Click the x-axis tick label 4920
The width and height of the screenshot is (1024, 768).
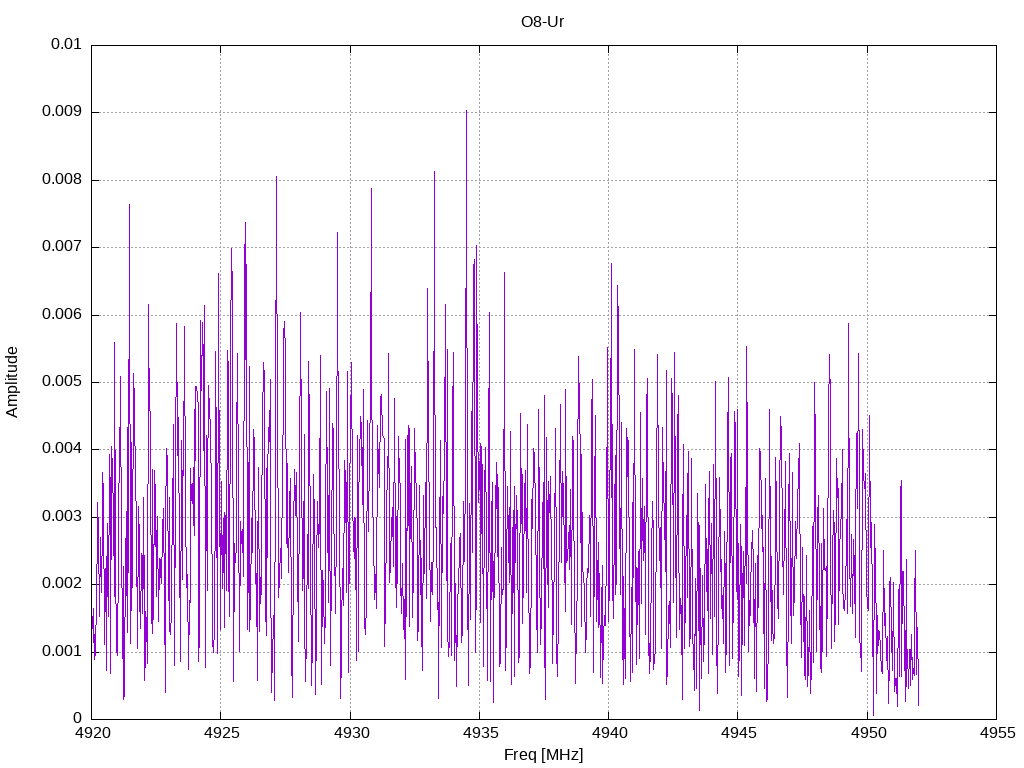[92, 733]
